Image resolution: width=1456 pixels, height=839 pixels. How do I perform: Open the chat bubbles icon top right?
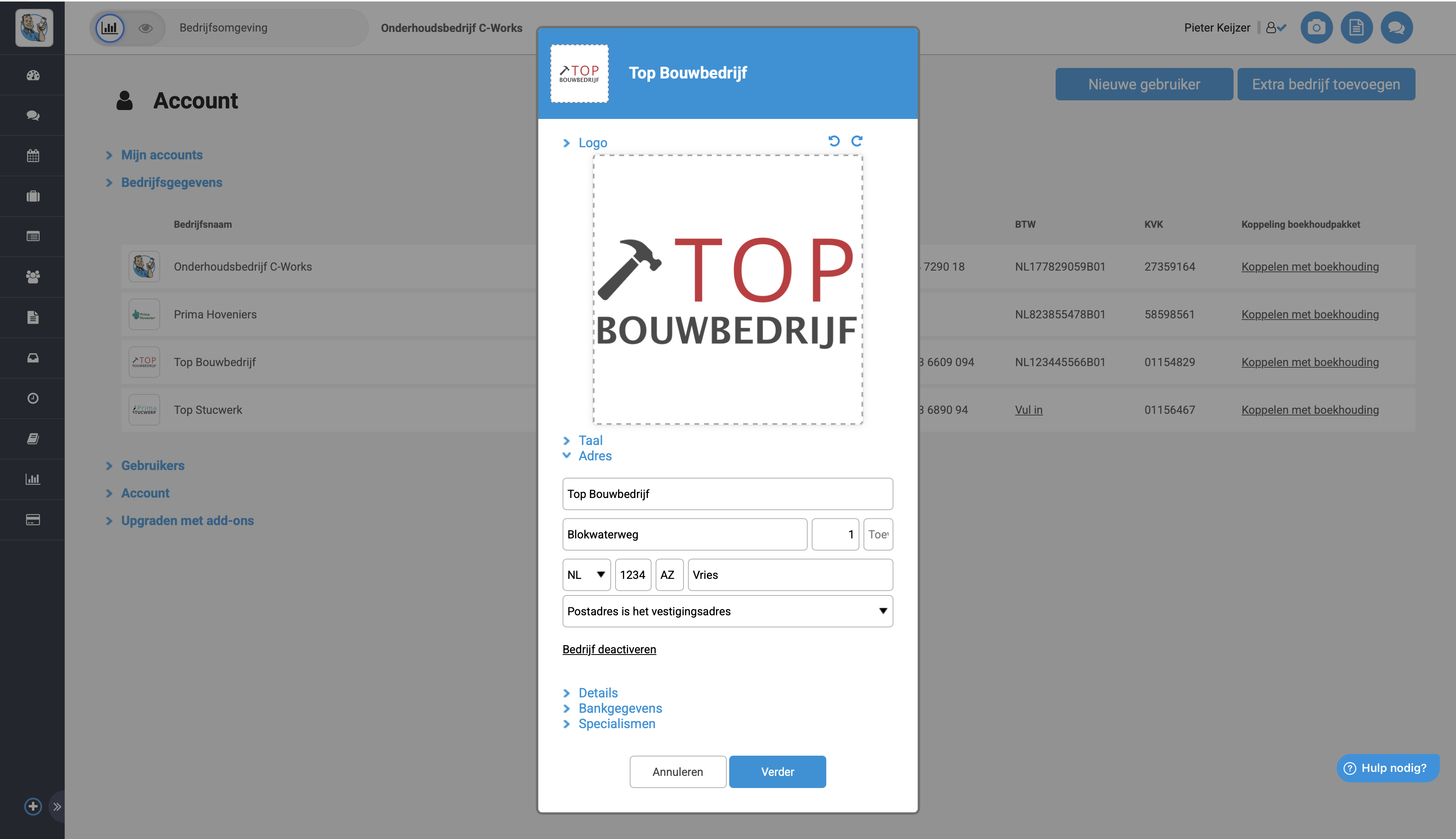pos(1396,28)
